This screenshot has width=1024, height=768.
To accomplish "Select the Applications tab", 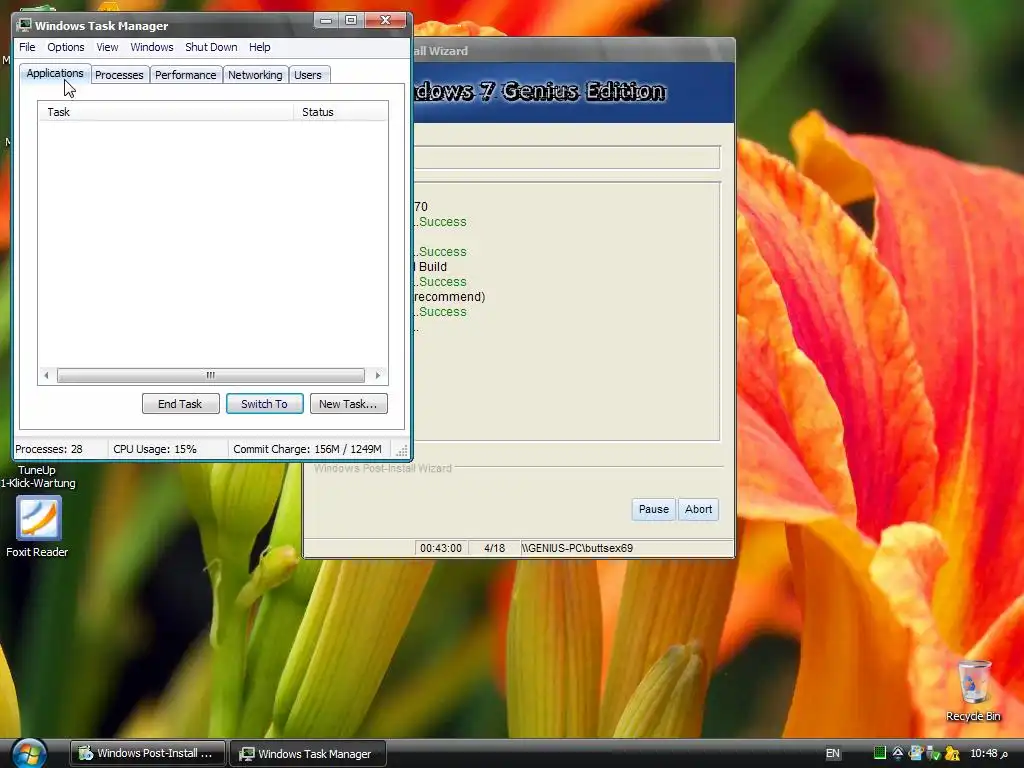I will coord(55,73).
